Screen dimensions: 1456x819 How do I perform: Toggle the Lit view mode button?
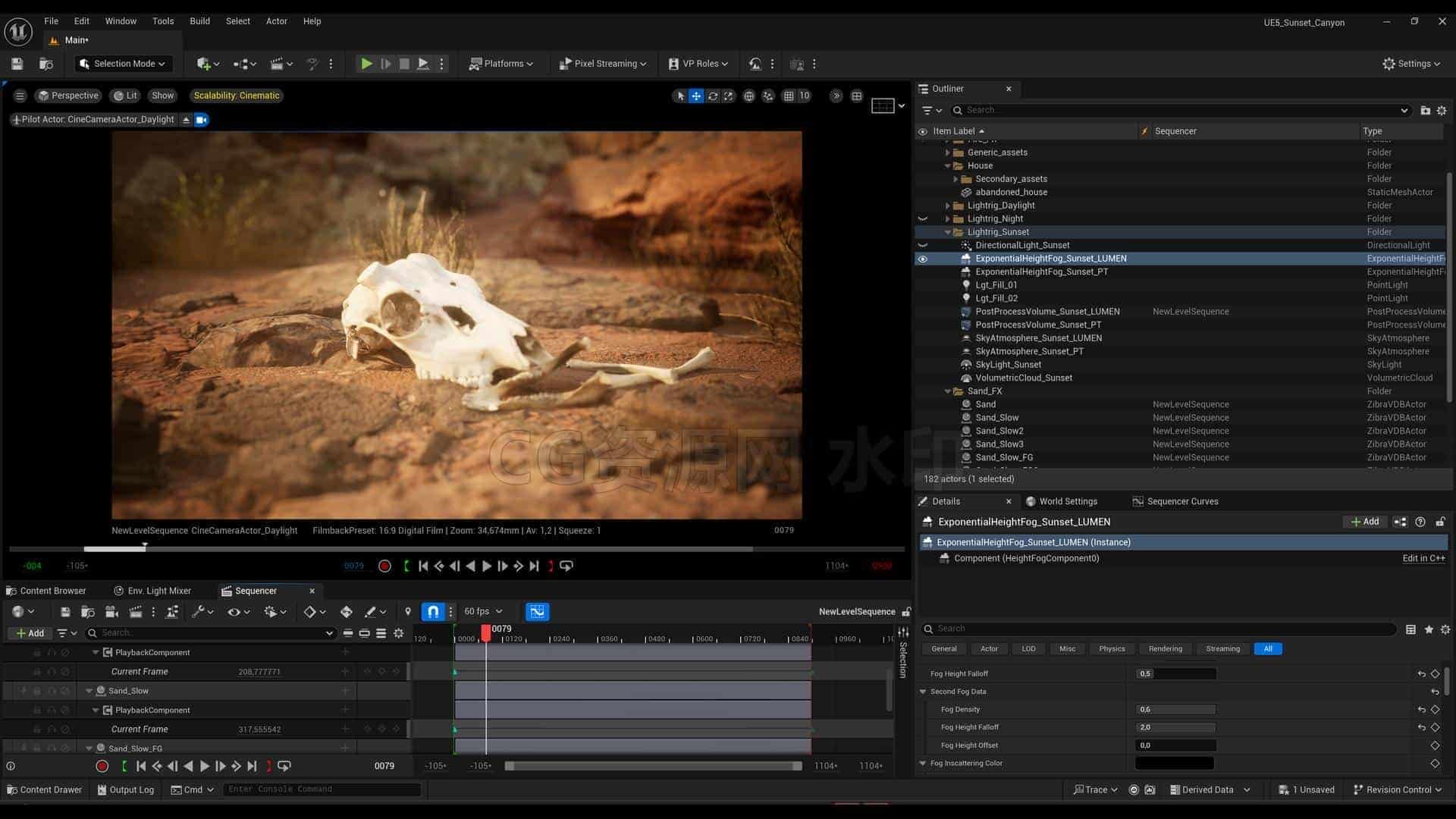coord(125,96)
